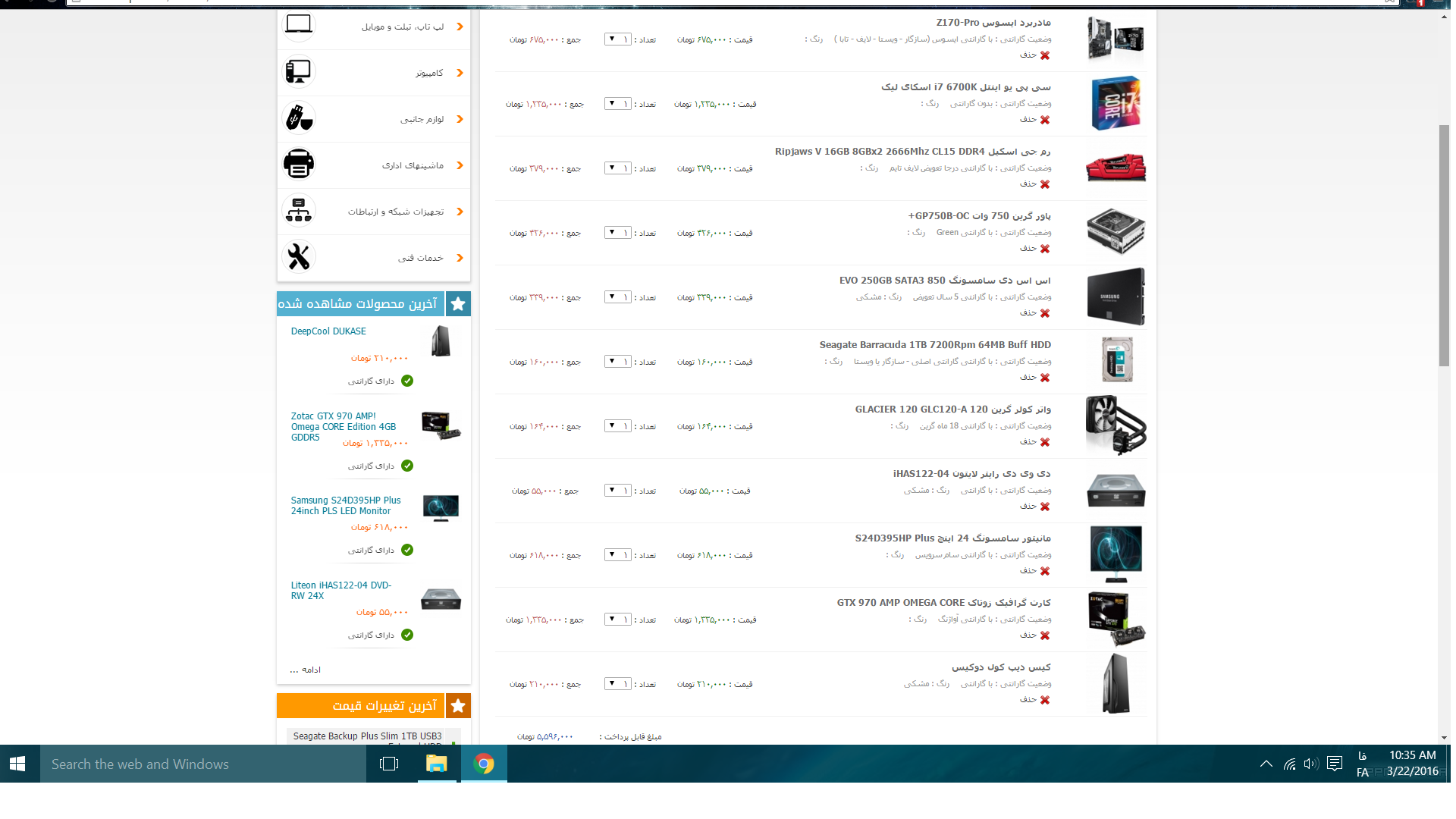Open Seagate Backup Plus Slim 1TB link
Viewport: 1456px width, 819px height.
(367, 736)
